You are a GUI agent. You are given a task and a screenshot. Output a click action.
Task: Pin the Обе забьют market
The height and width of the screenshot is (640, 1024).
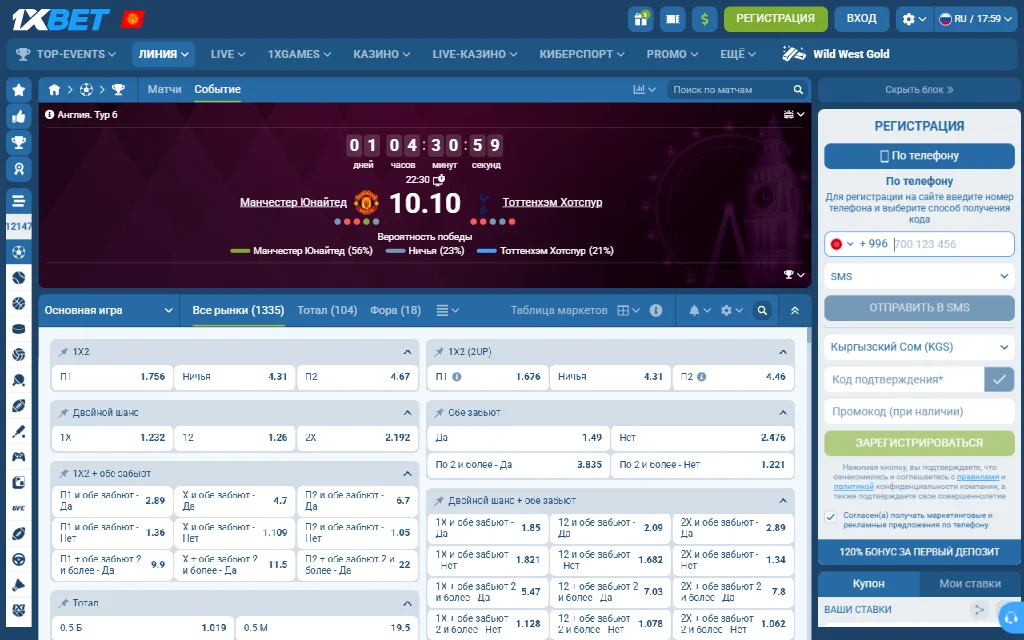439,413
